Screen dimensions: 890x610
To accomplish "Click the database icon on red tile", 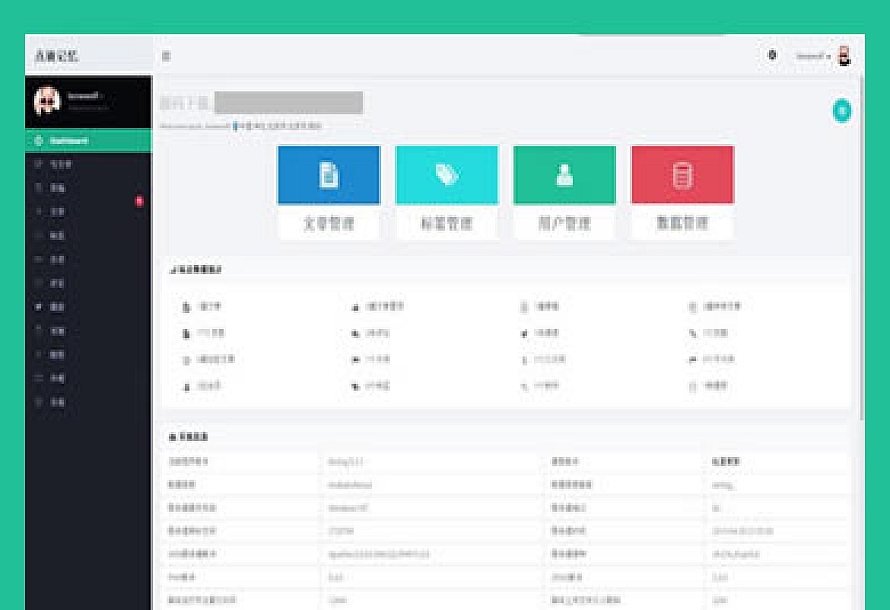I will point(682,175).
